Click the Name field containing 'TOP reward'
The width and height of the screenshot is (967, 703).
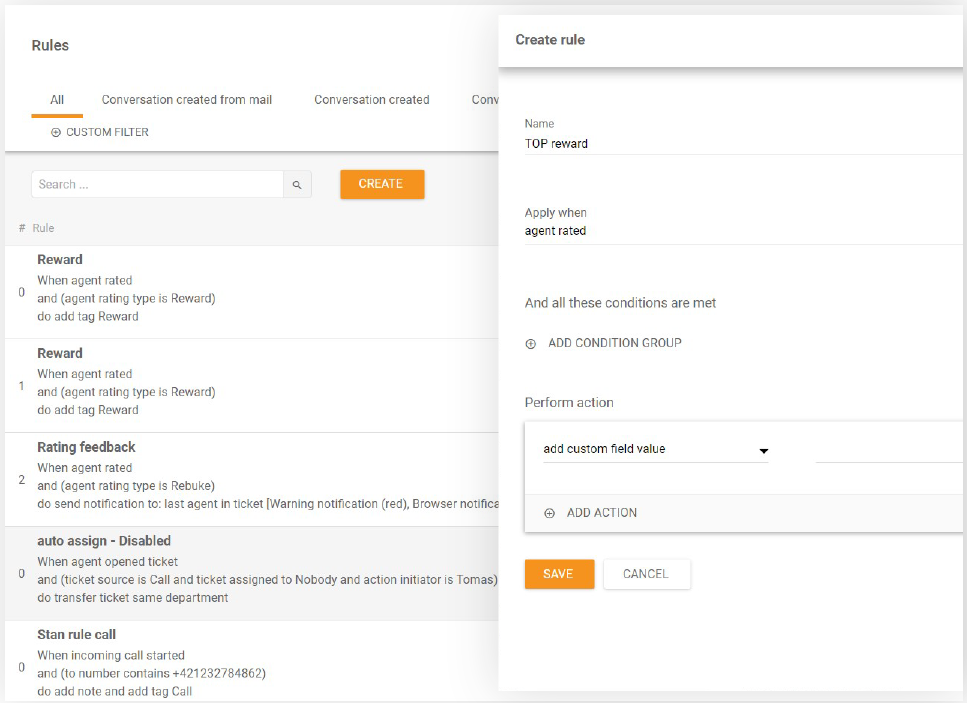point(743,144)
